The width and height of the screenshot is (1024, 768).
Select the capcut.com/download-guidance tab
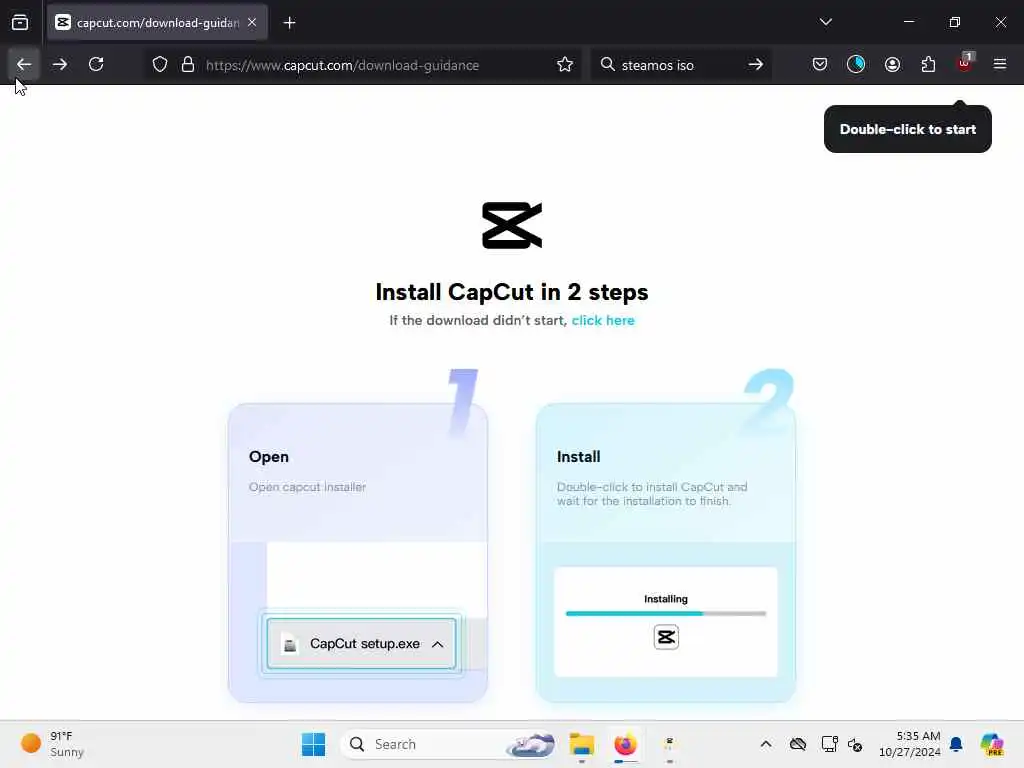[157, 22]
